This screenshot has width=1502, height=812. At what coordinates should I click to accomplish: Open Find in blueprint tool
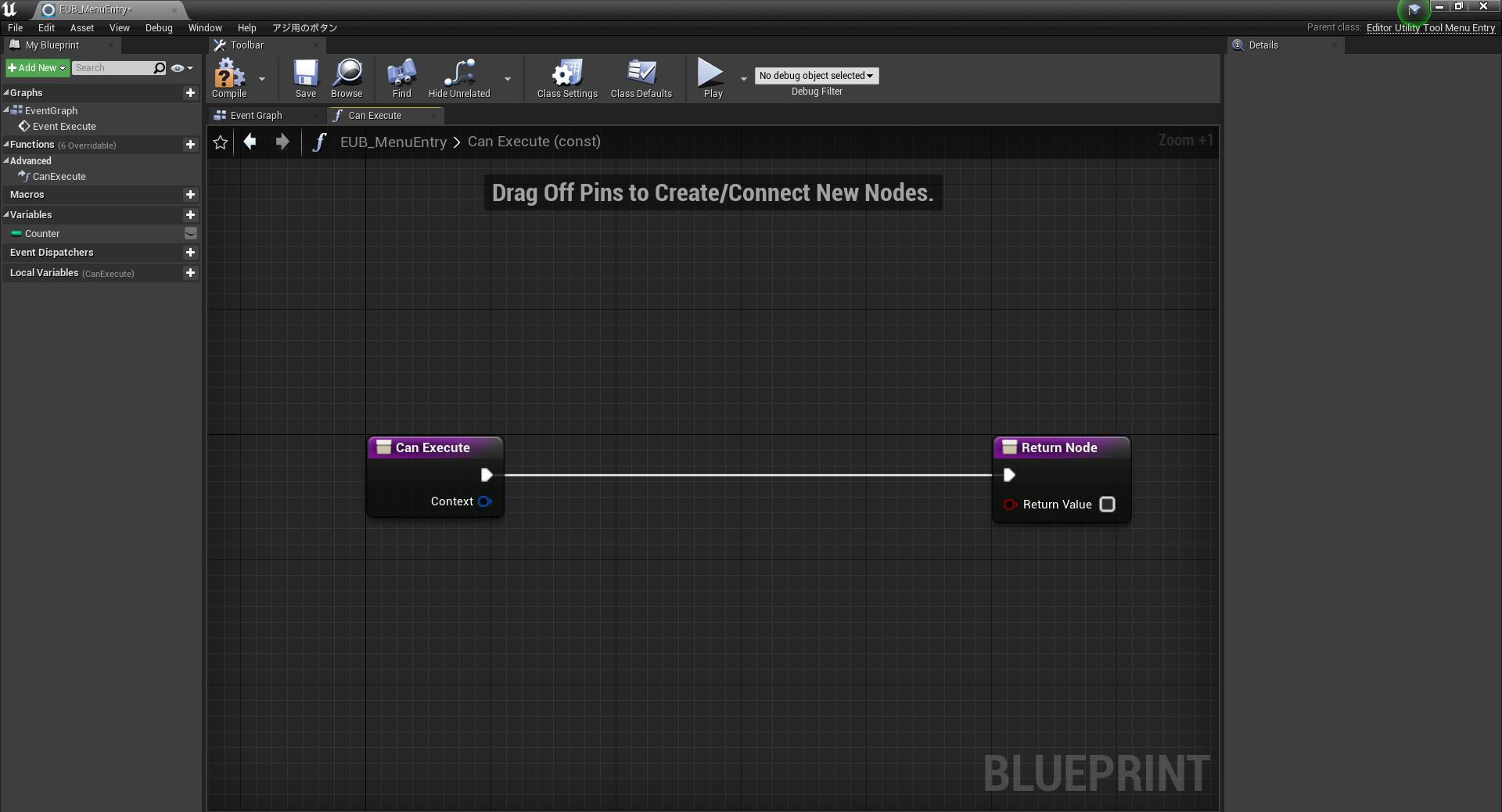coord(401,78)
